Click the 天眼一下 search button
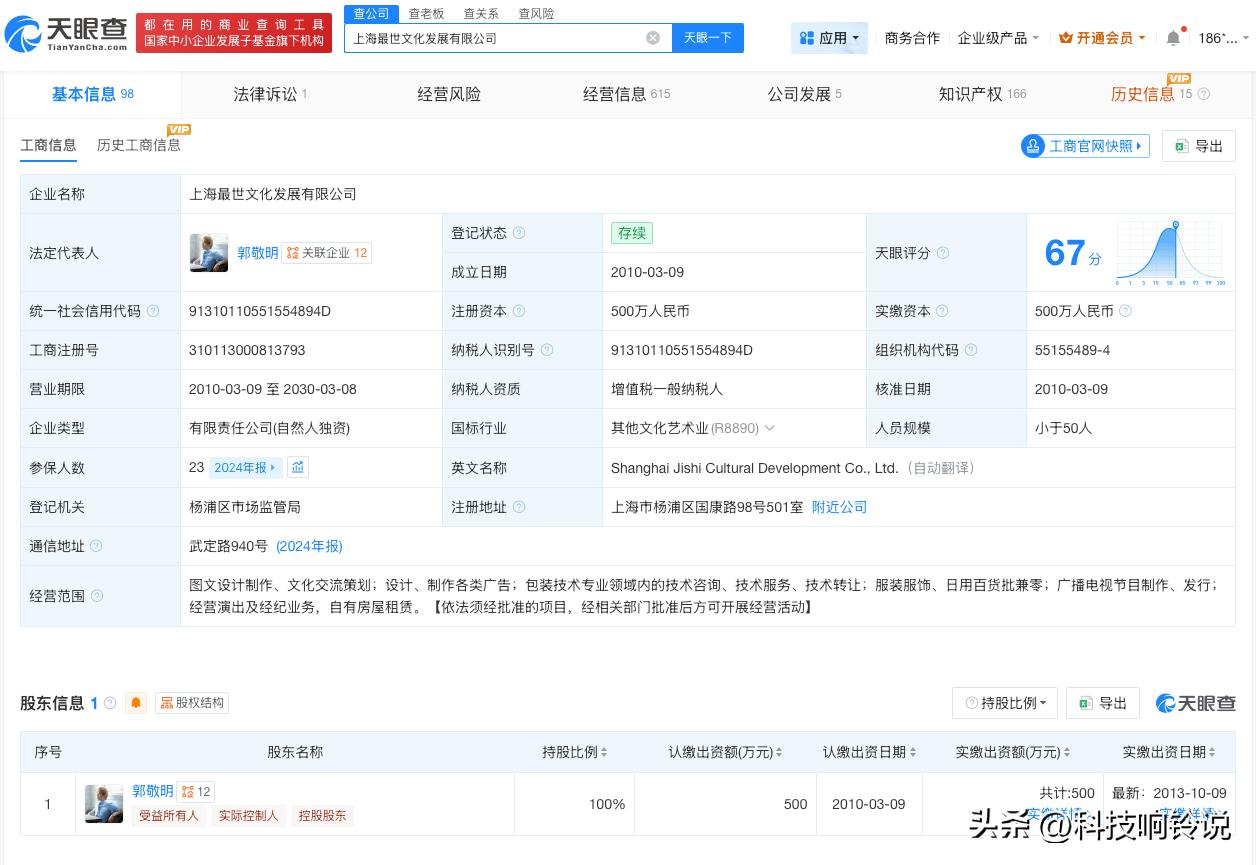This screenshot has height=865, width=1256. [708, 38]
